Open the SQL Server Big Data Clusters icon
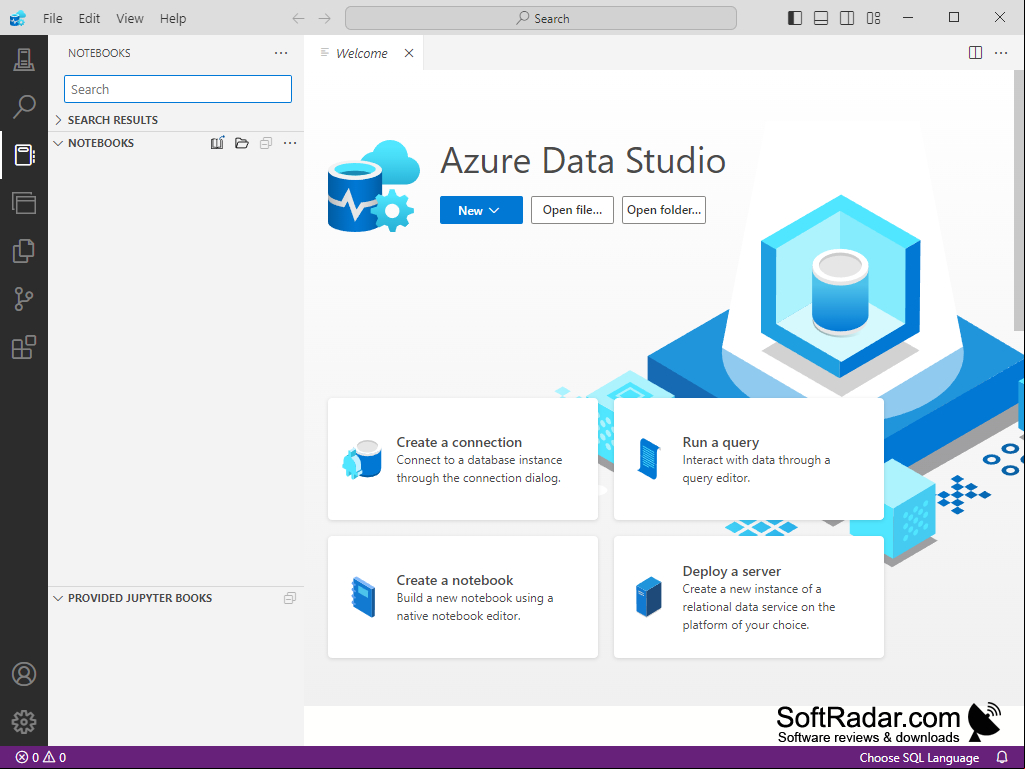1025x769 pixels. [24, 203]
